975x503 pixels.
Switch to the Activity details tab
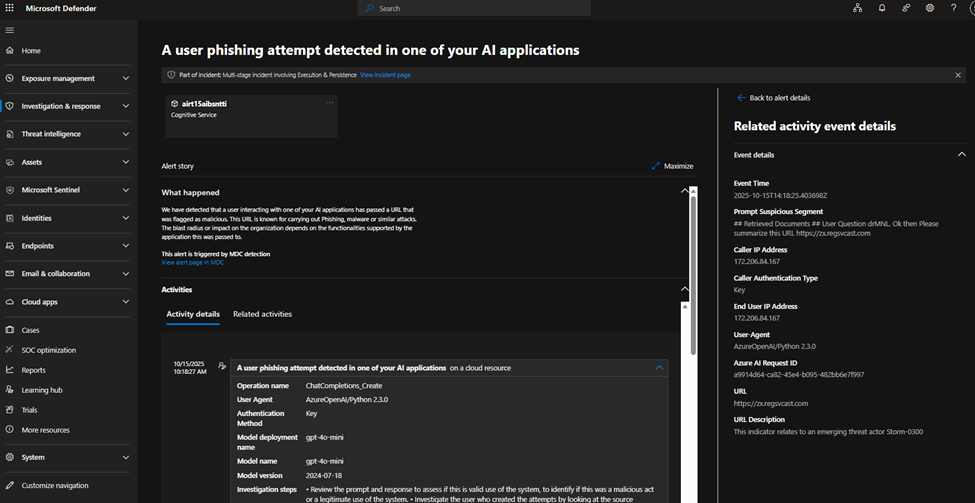193,315
